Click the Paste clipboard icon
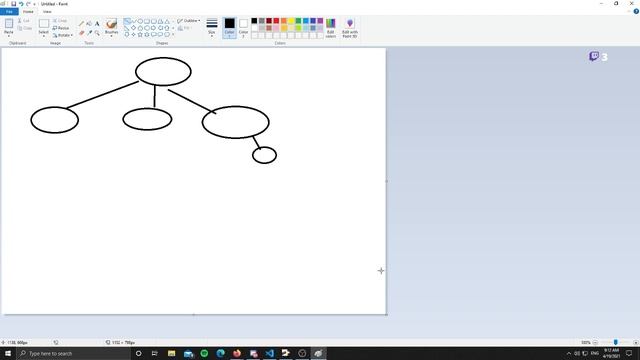640x360 pixels. [x=9, y=24]
